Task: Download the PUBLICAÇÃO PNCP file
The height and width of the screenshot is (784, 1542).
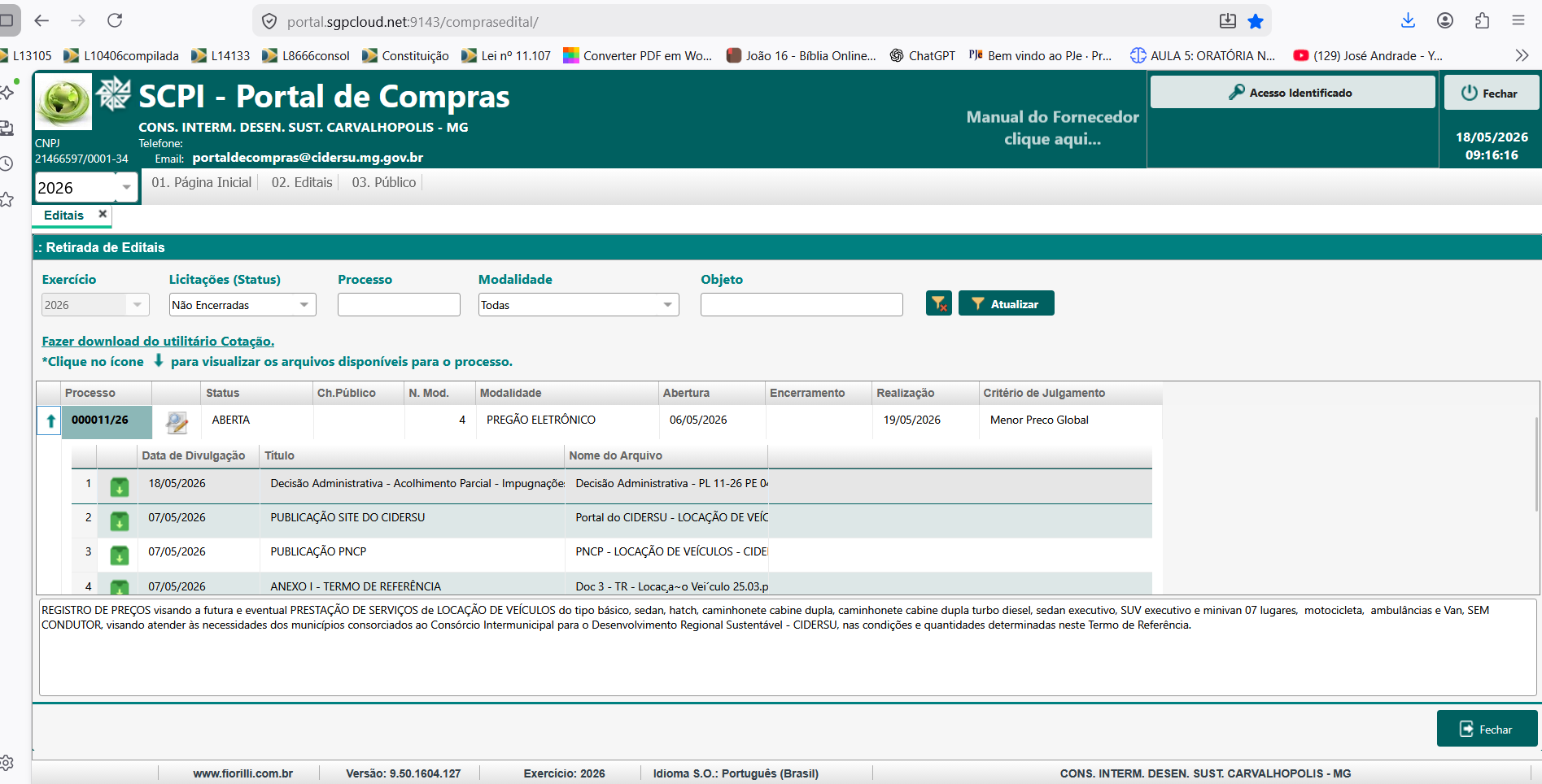Action: tap(119, 555)
